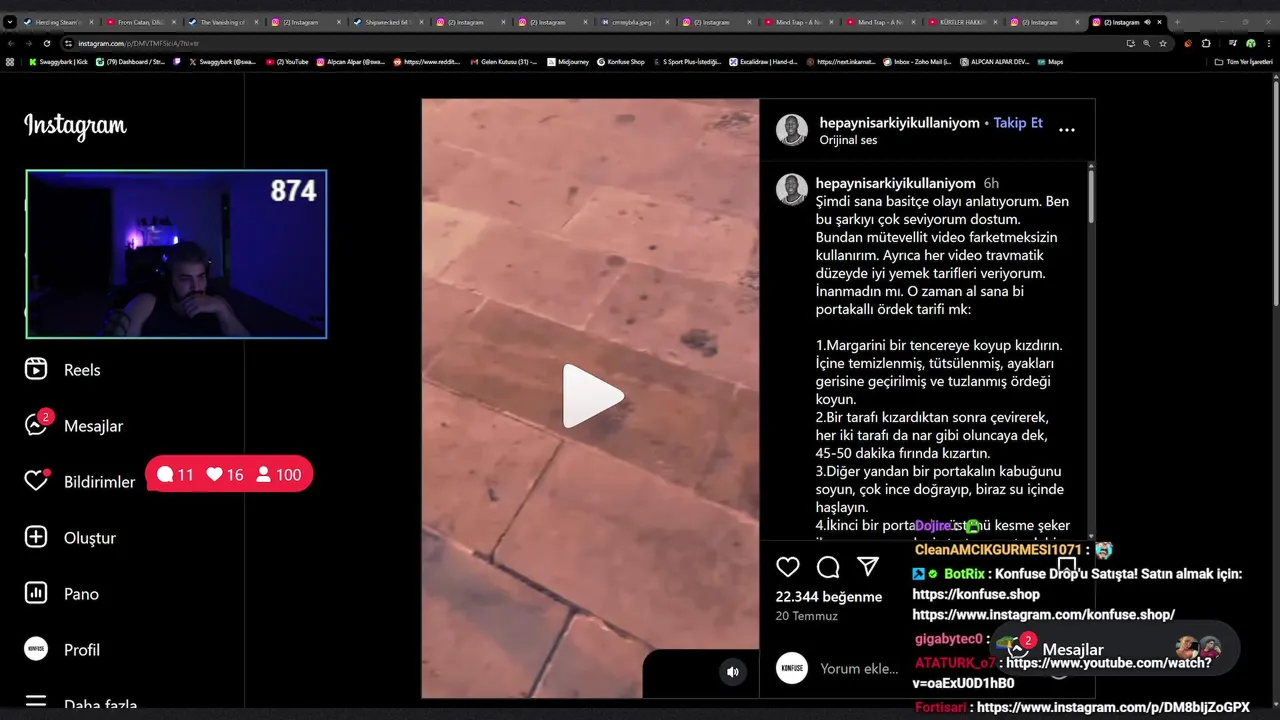Viewport: 1280px width, 720px height.
Task: Open the Gelen Kutusu Gmail bookmark
Action: tap(504, 62)
